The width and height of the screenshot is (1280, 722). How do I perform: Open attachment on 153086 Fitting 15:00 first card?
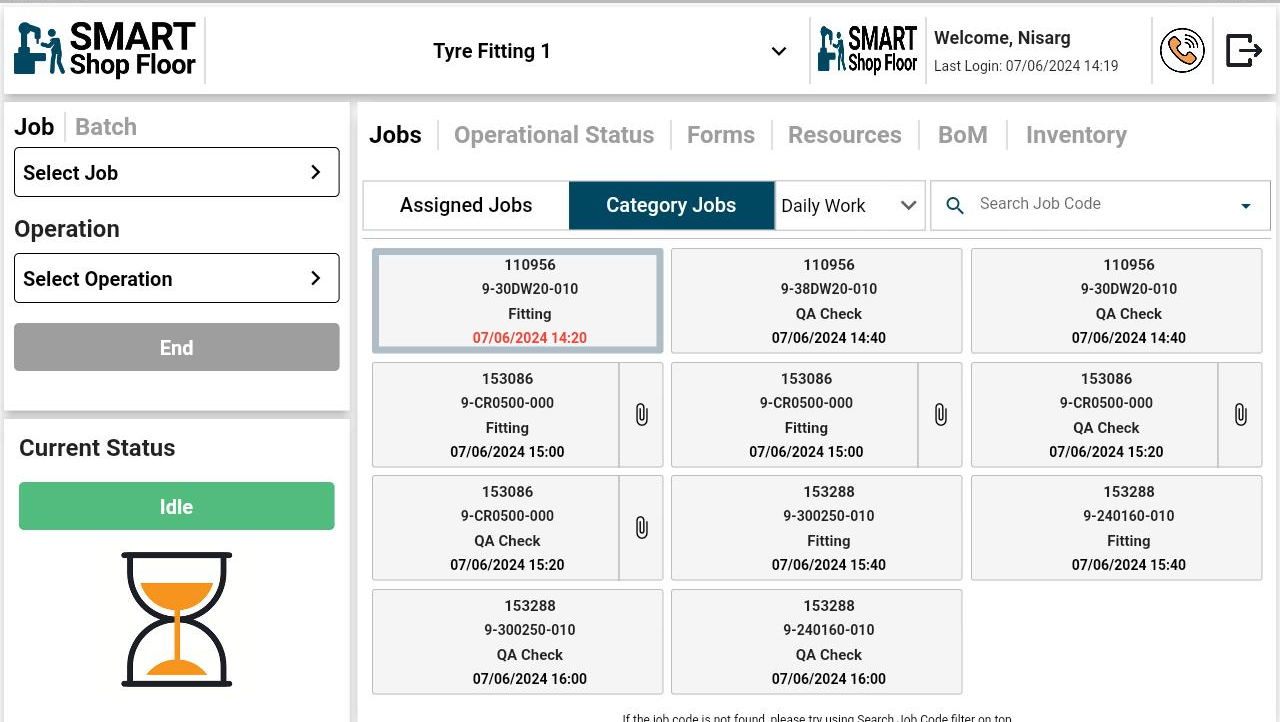coord(641,415)
